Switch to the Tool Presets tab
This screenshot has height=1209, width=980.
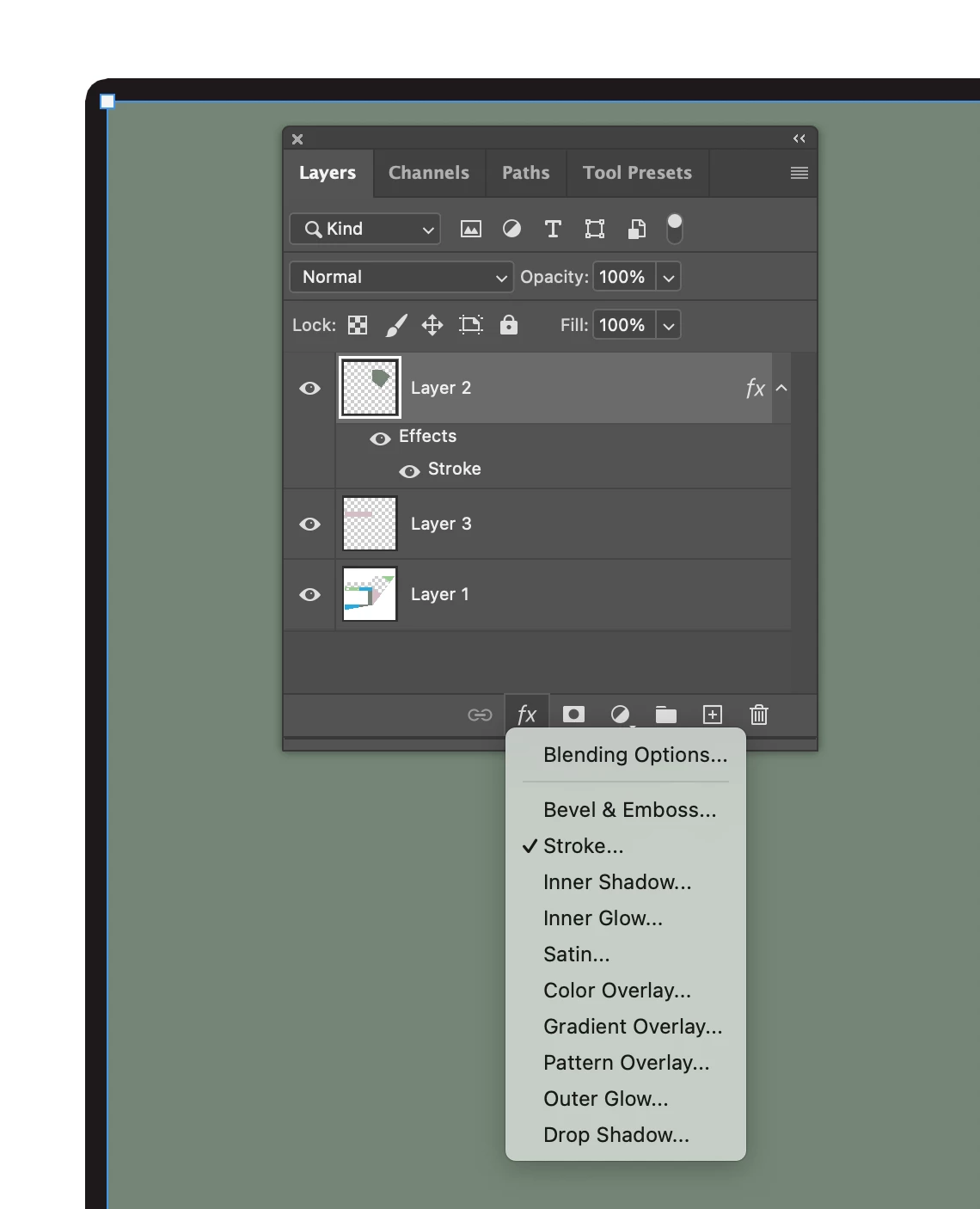pyautogui.click(x=637, y=173)
